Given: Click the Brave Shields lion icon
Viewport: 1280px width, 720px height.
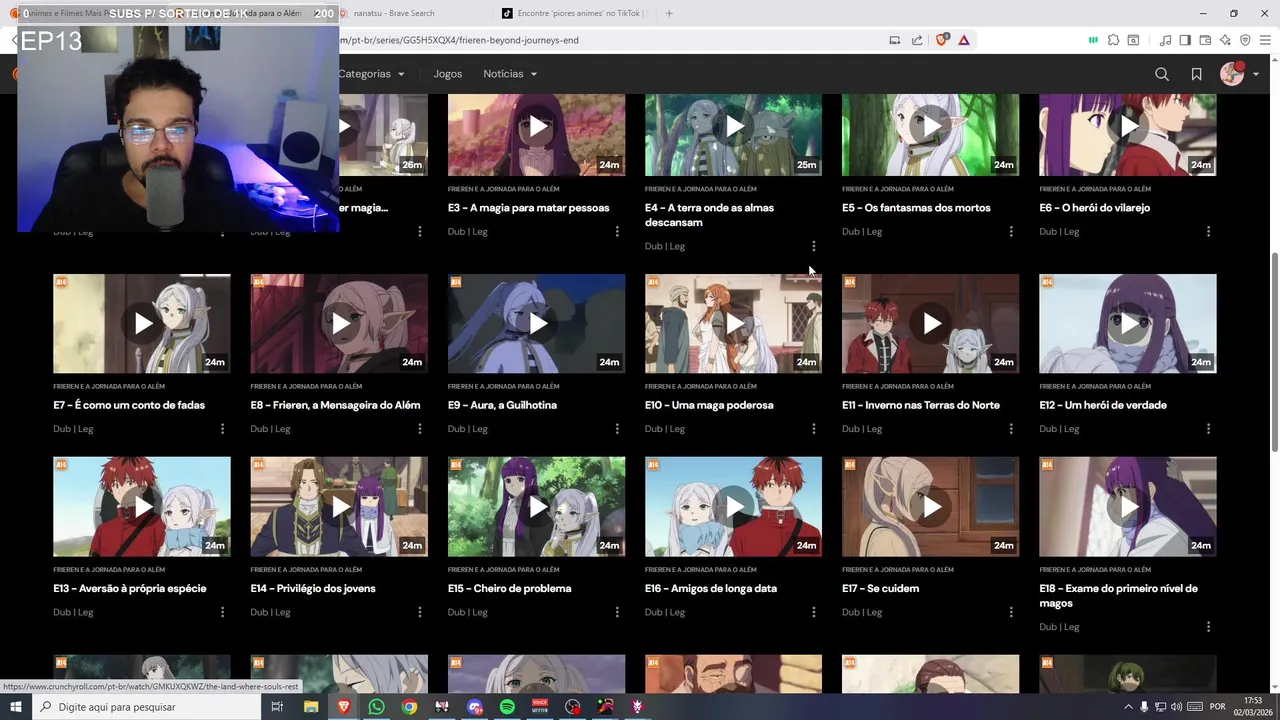Looking at the screenshot, I should tap(941, 40).
